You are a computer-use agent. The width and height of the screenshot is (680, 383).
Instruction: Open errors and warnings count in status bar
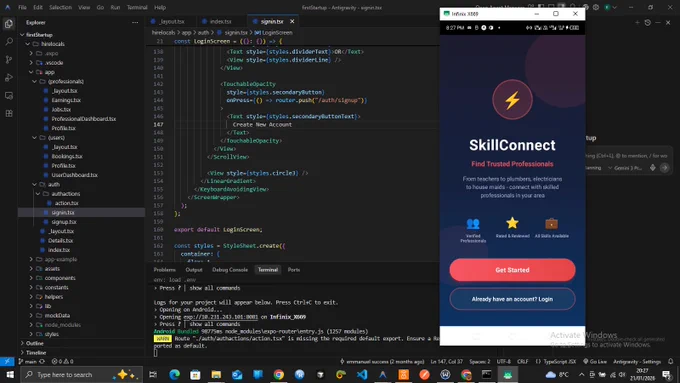62,361
